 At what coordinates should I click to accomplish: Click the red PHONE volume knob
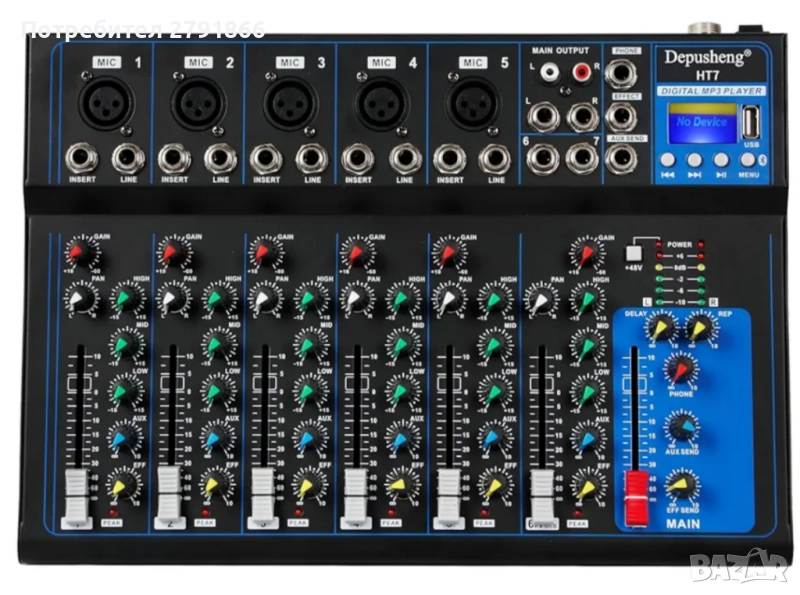682,371
